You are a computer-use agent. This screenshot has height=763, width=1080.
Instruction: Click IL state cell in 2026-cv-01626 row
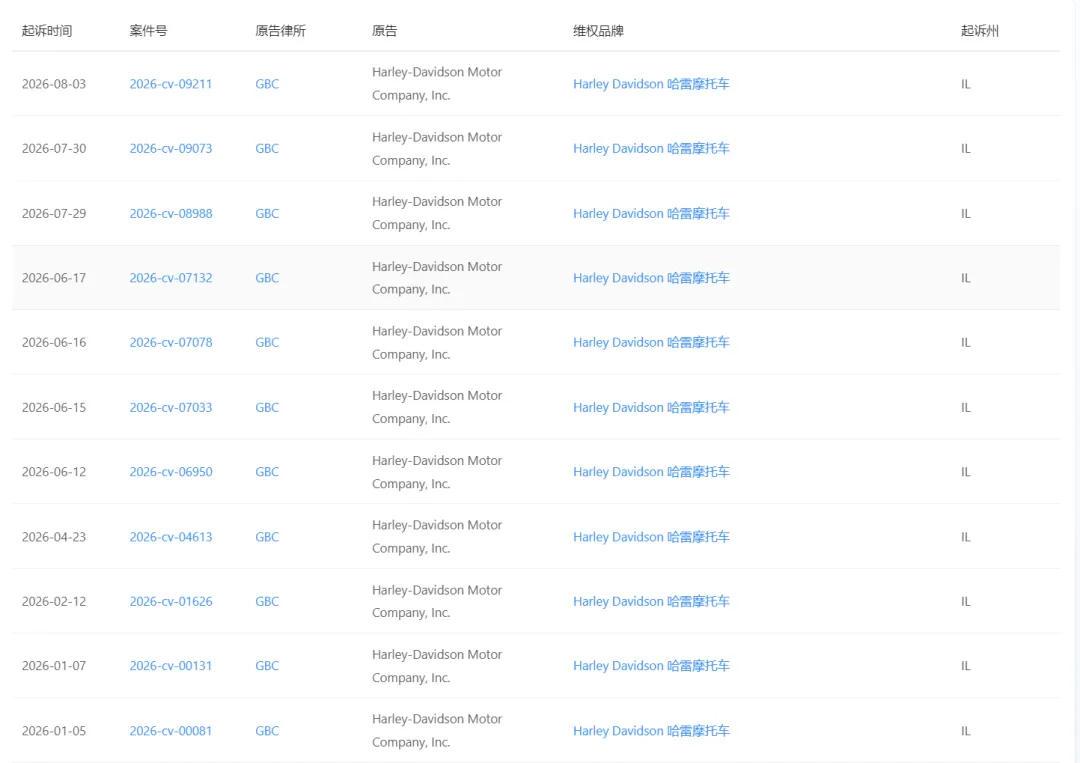pos(966,601)
